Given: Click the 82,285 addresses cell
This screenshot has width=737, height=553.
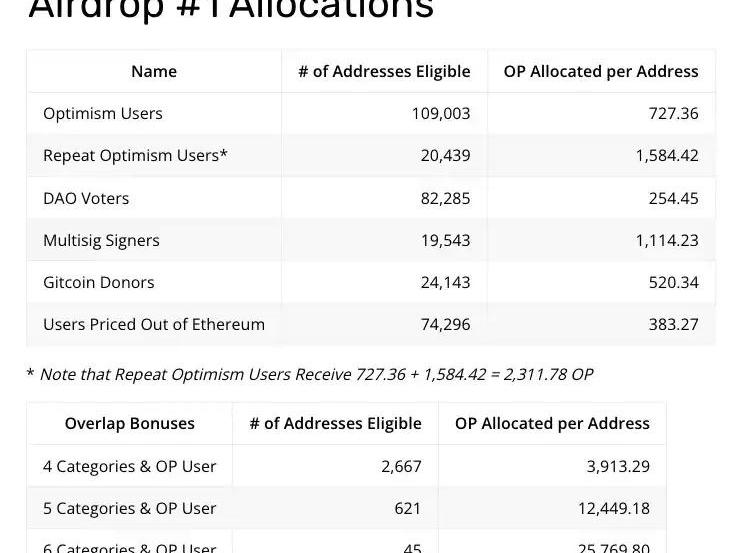Looking at the screenshot, I should coord(445,198).
